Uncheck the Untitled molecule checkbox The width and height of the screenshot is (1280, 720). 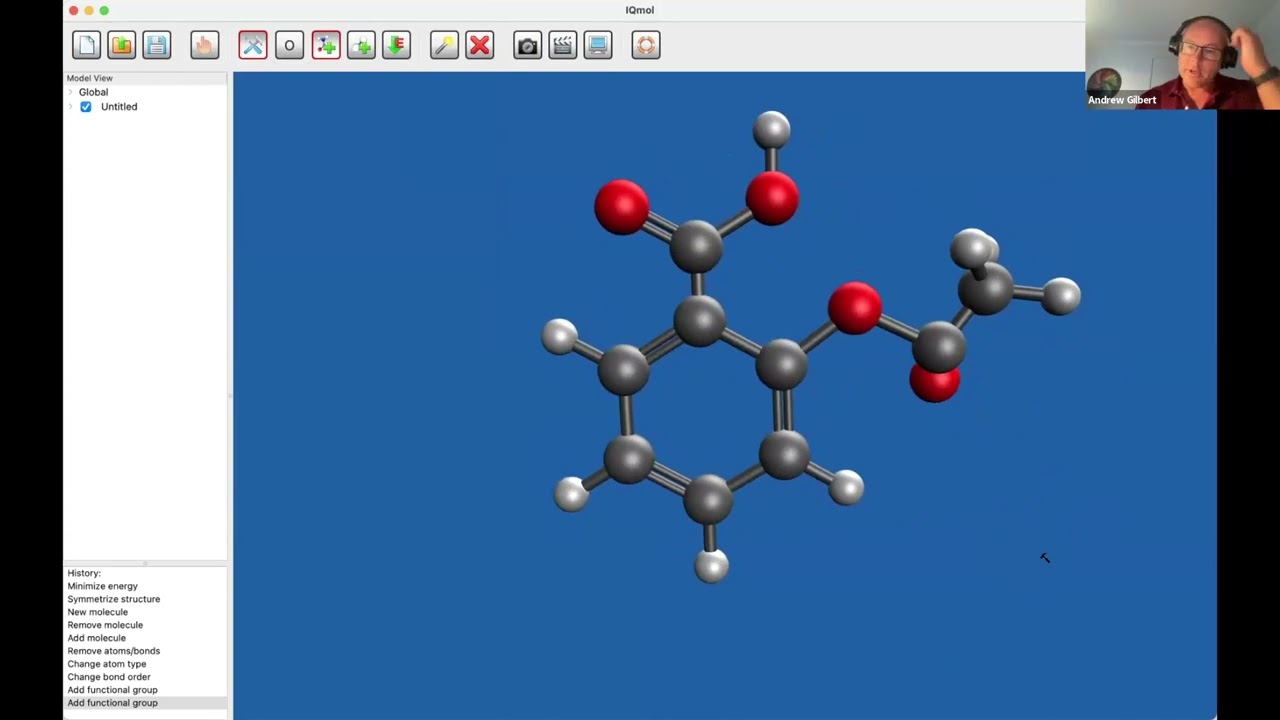coord(86,107)
